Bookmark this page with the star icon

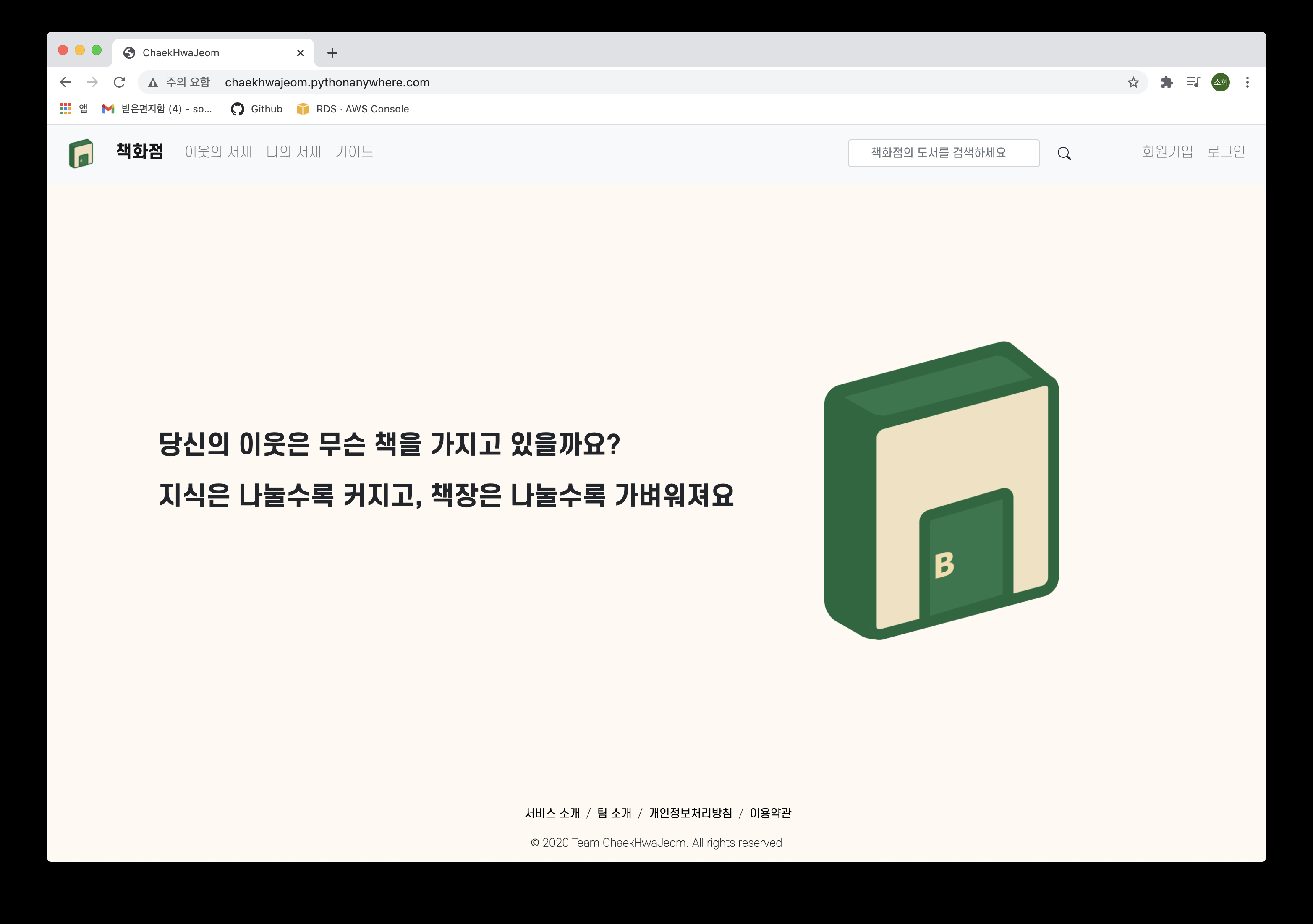click(1133, 82)
